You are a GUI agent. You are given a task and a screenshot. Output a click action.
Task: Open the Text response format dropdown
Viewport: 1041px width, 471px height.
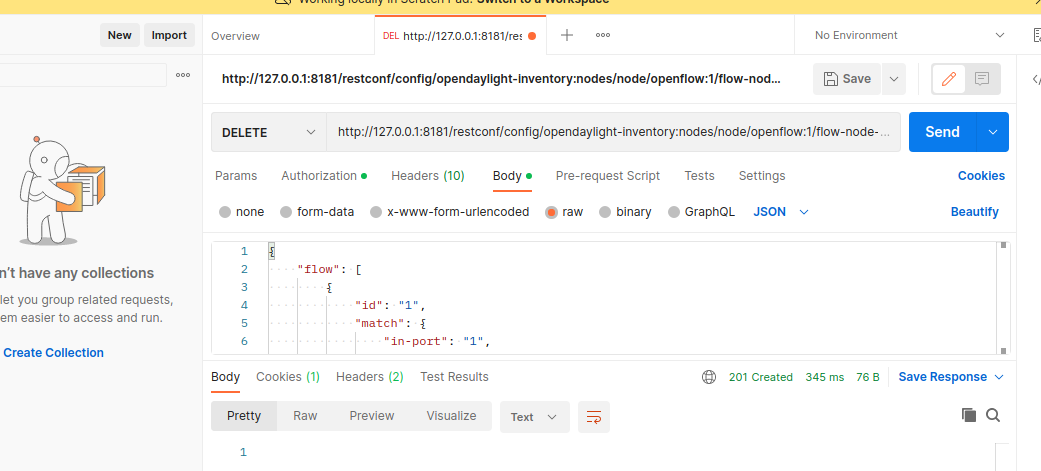pos(534,417)
